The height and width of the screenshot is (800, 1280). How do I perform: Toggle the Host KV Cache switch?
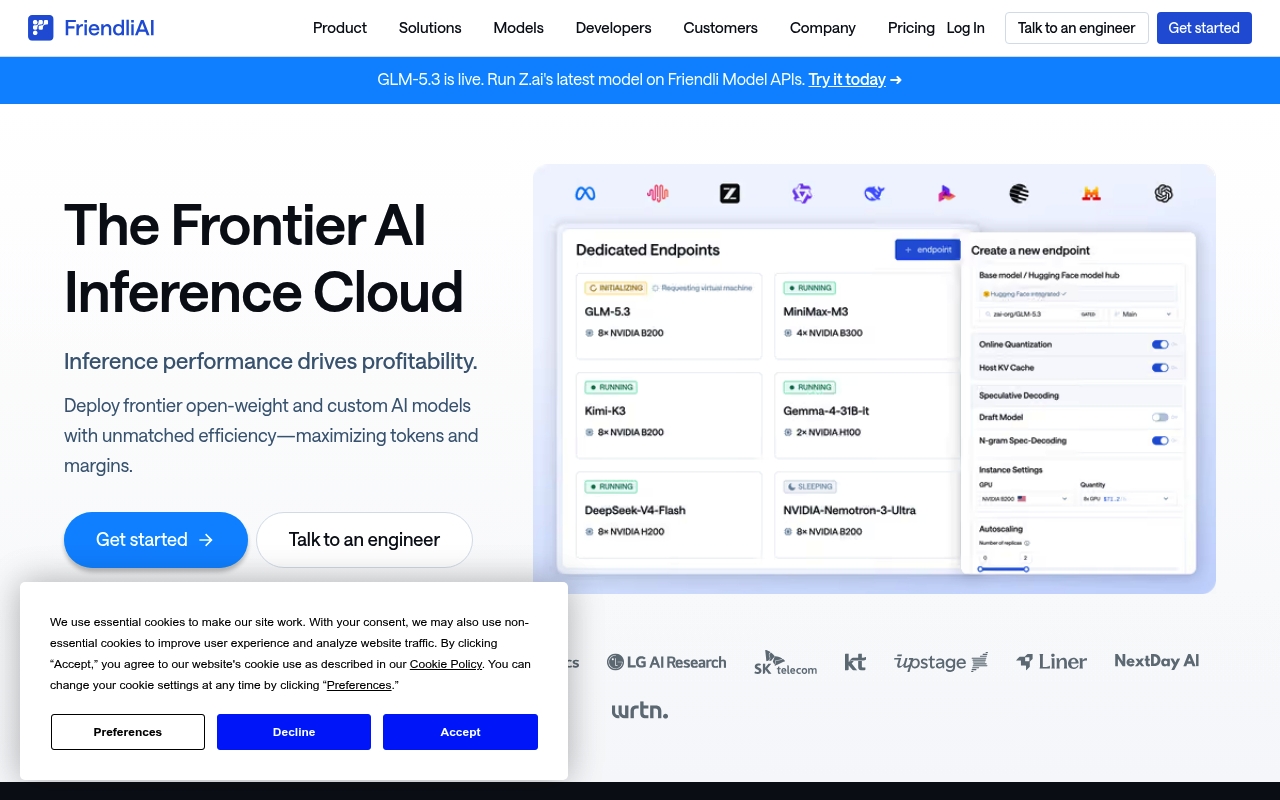1160,368
